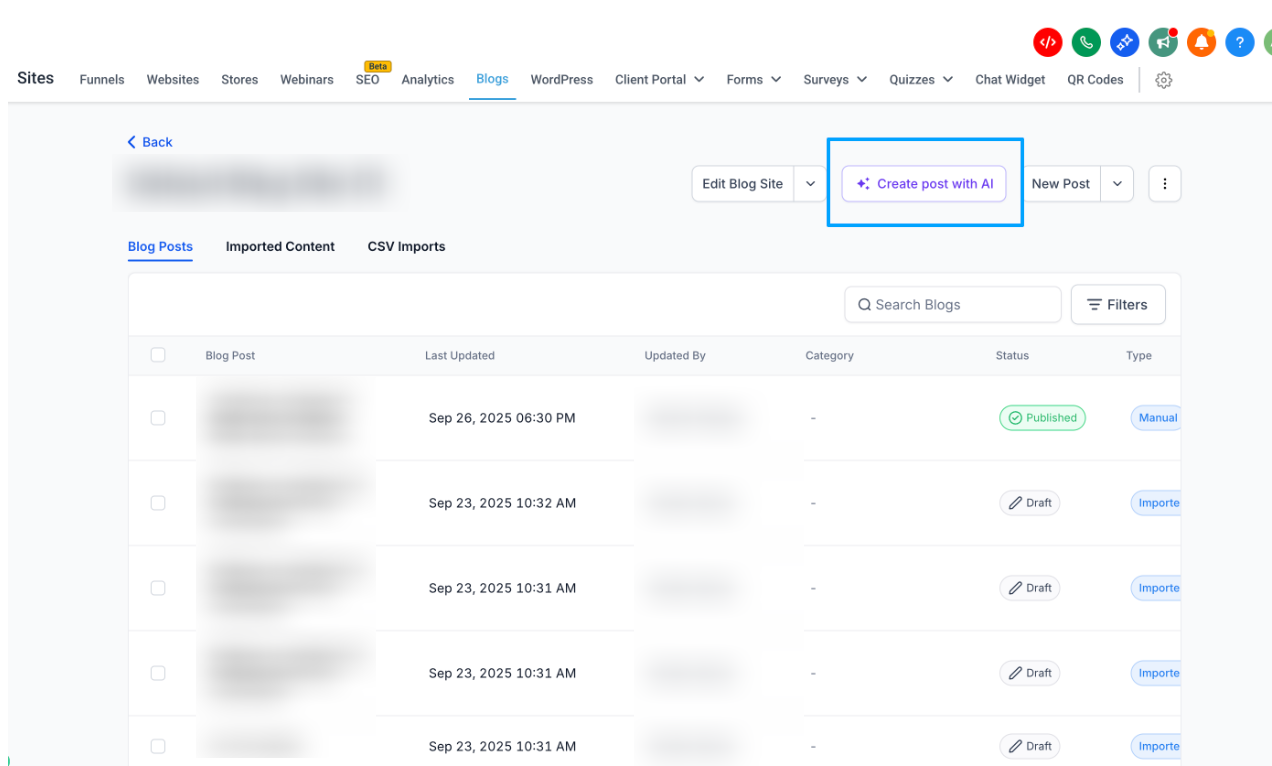The image size is (1272, 766).
Task: Open the Funnels tab in navigation
Action: [x=102, y=80]
